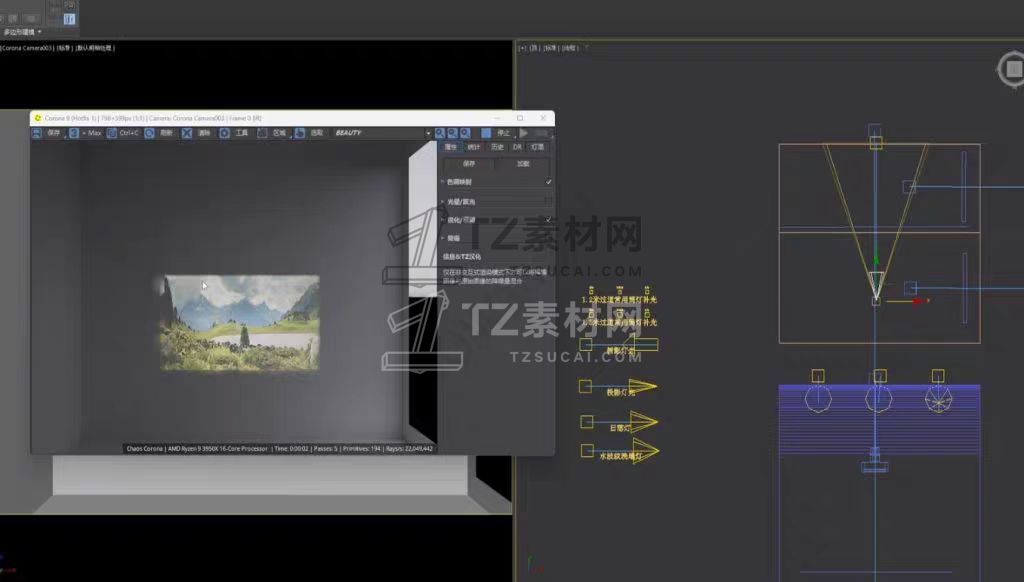
Task: Open the BEAUTY render element dropdown
Action: click(x=428, y=133)
